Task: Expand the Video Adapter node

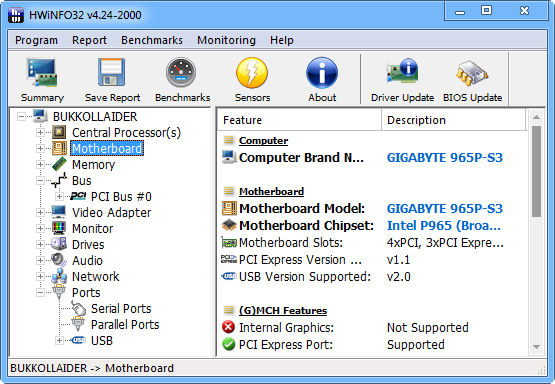Action: pyautogui.click(x=40, y=212)
